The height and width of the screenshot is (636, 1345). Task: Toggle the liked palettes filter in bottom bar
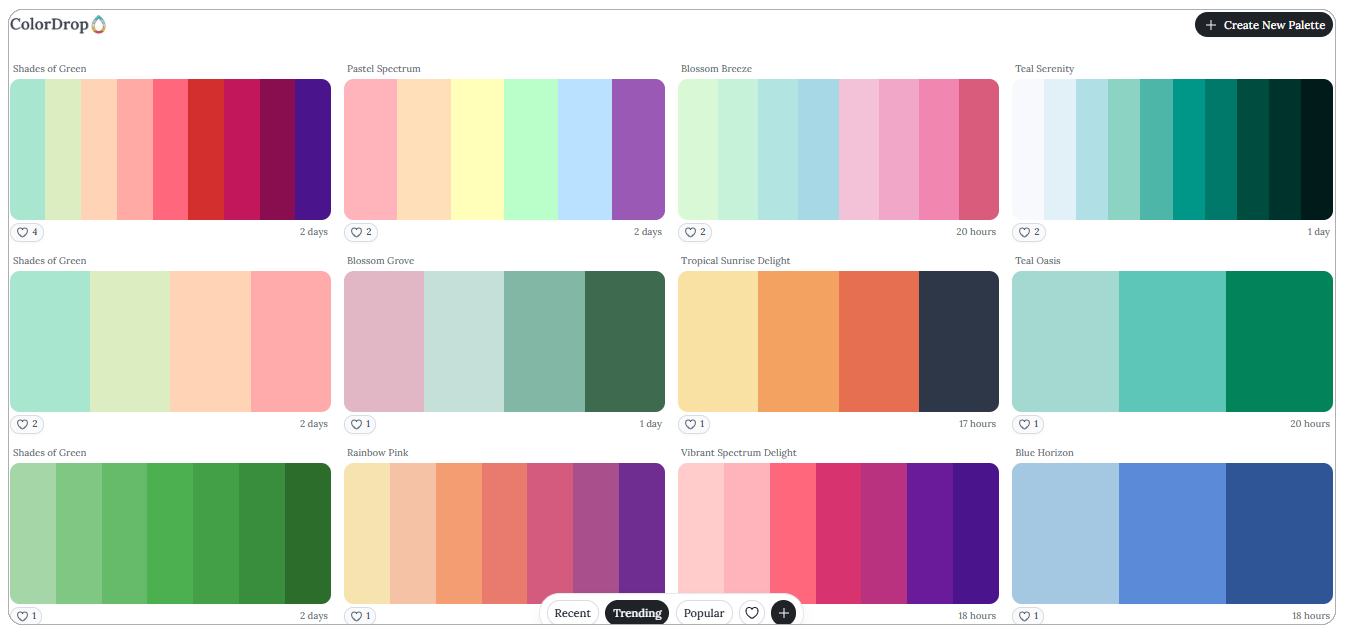click(751, 612)
